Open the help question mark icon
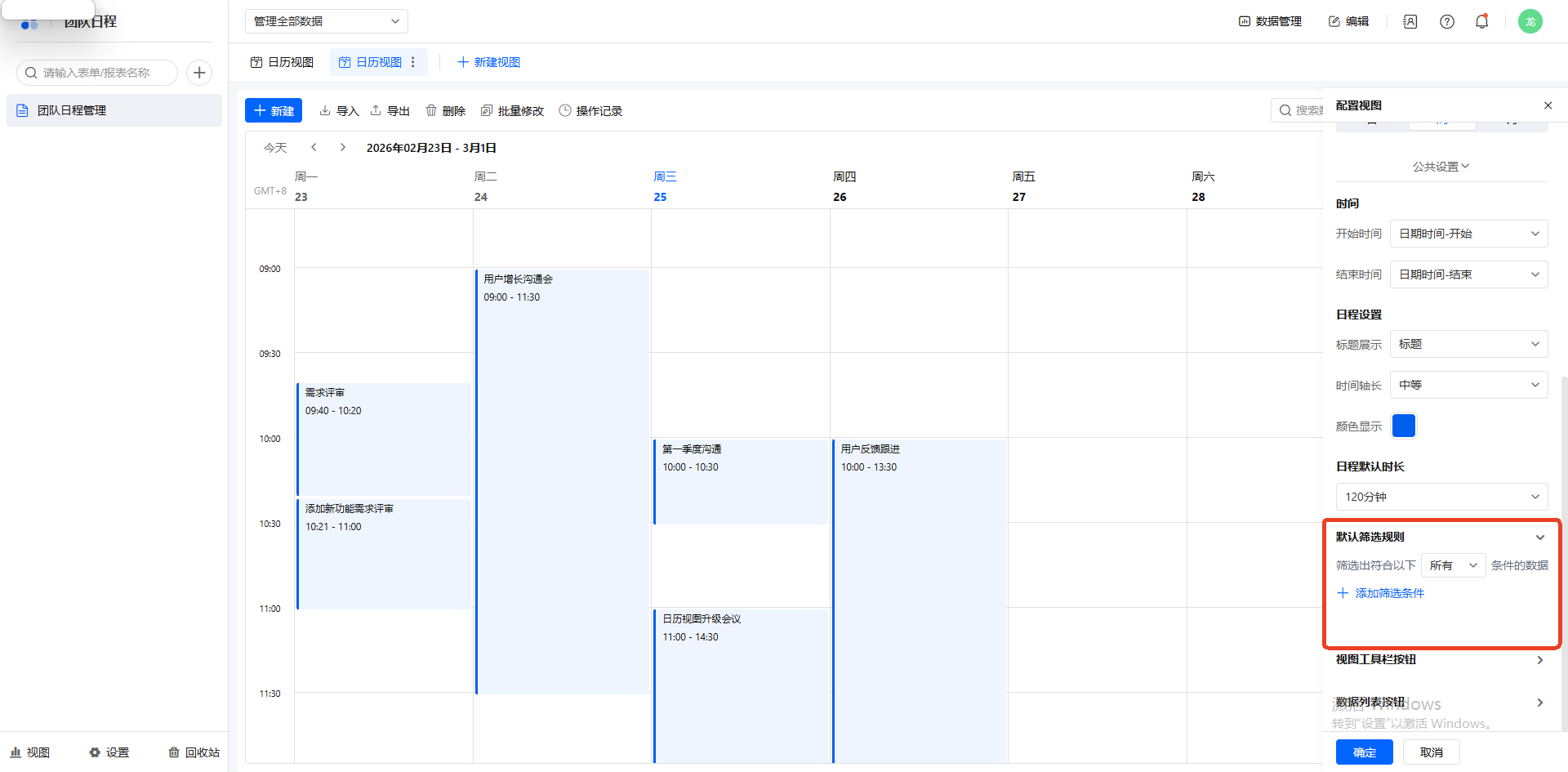Viewport: 1568px width, 772px height. pyautogui.click(x=1446, y=22)
